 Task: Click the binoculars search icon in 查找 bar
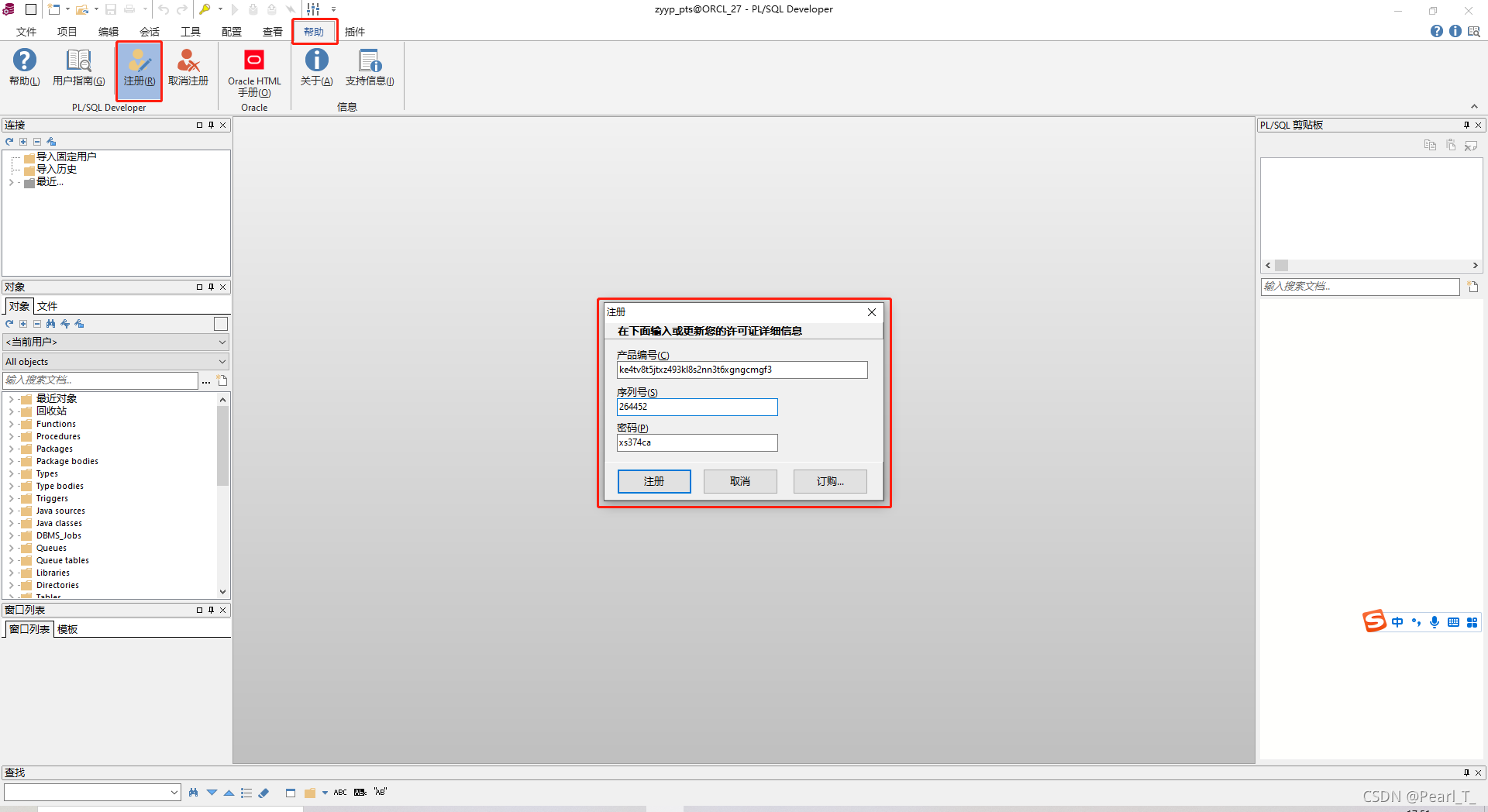pos(193,793)
